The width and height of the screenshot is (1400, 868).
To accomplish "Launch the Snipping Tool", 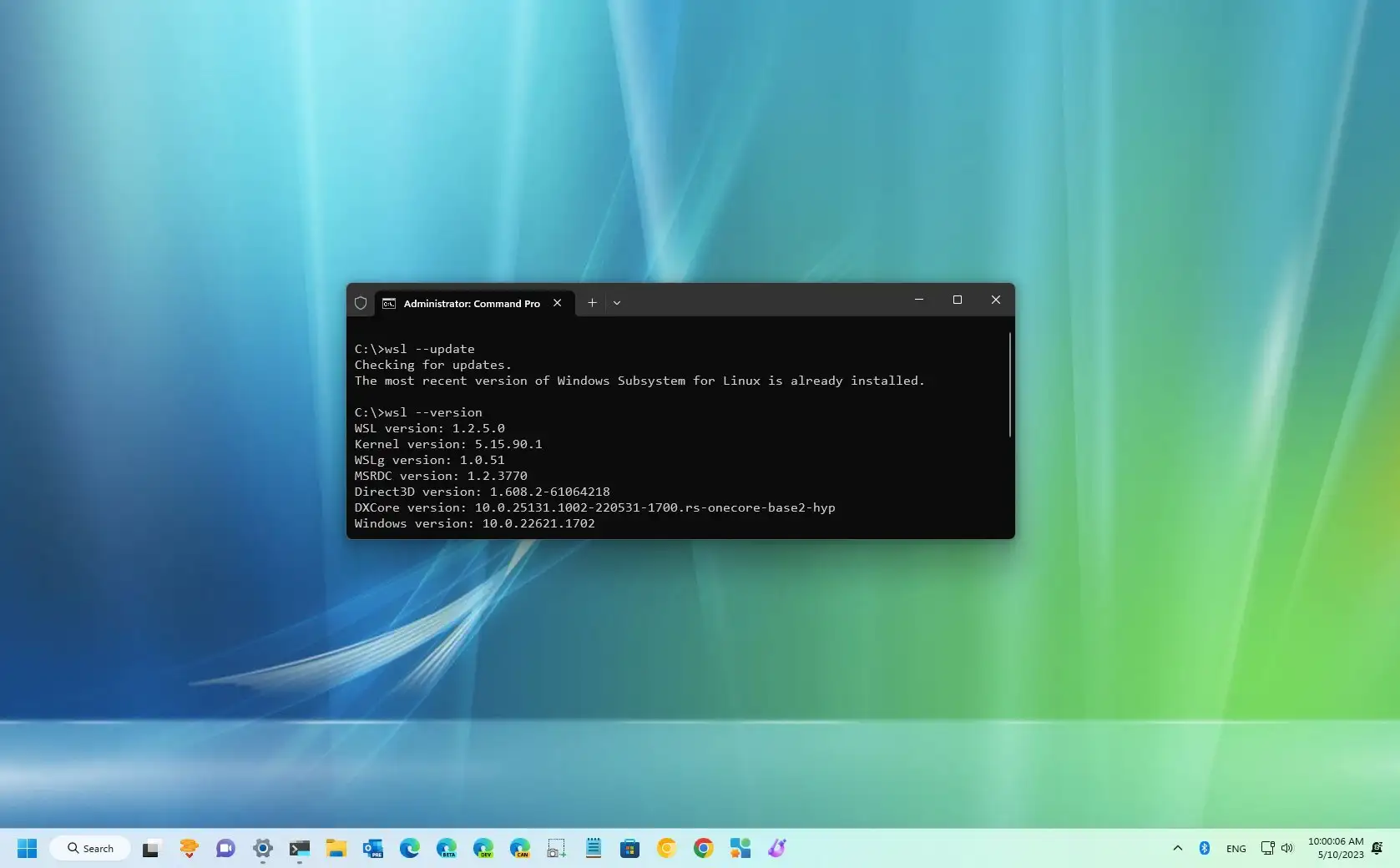I will pyautogui.click(x=556, y=848).
